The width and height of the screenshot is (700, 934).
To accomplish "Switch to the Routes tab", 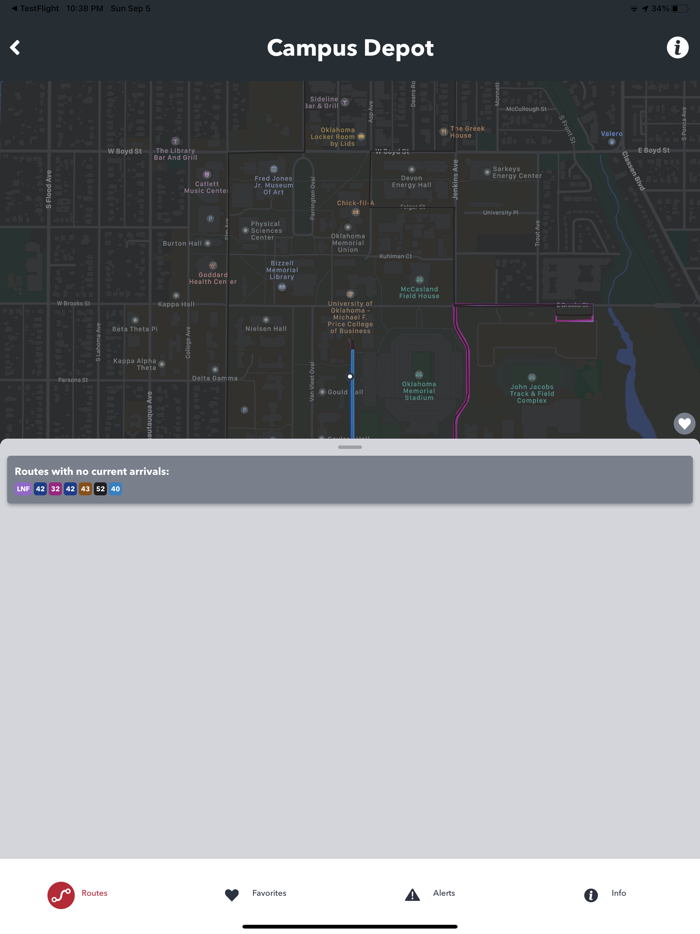I will [77, 894].
